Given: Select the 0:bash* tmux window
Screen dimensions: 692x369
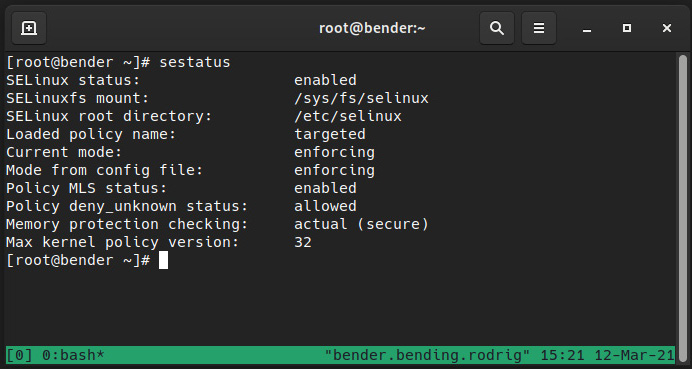Looking at the screenshot, I should coord(73,354).
